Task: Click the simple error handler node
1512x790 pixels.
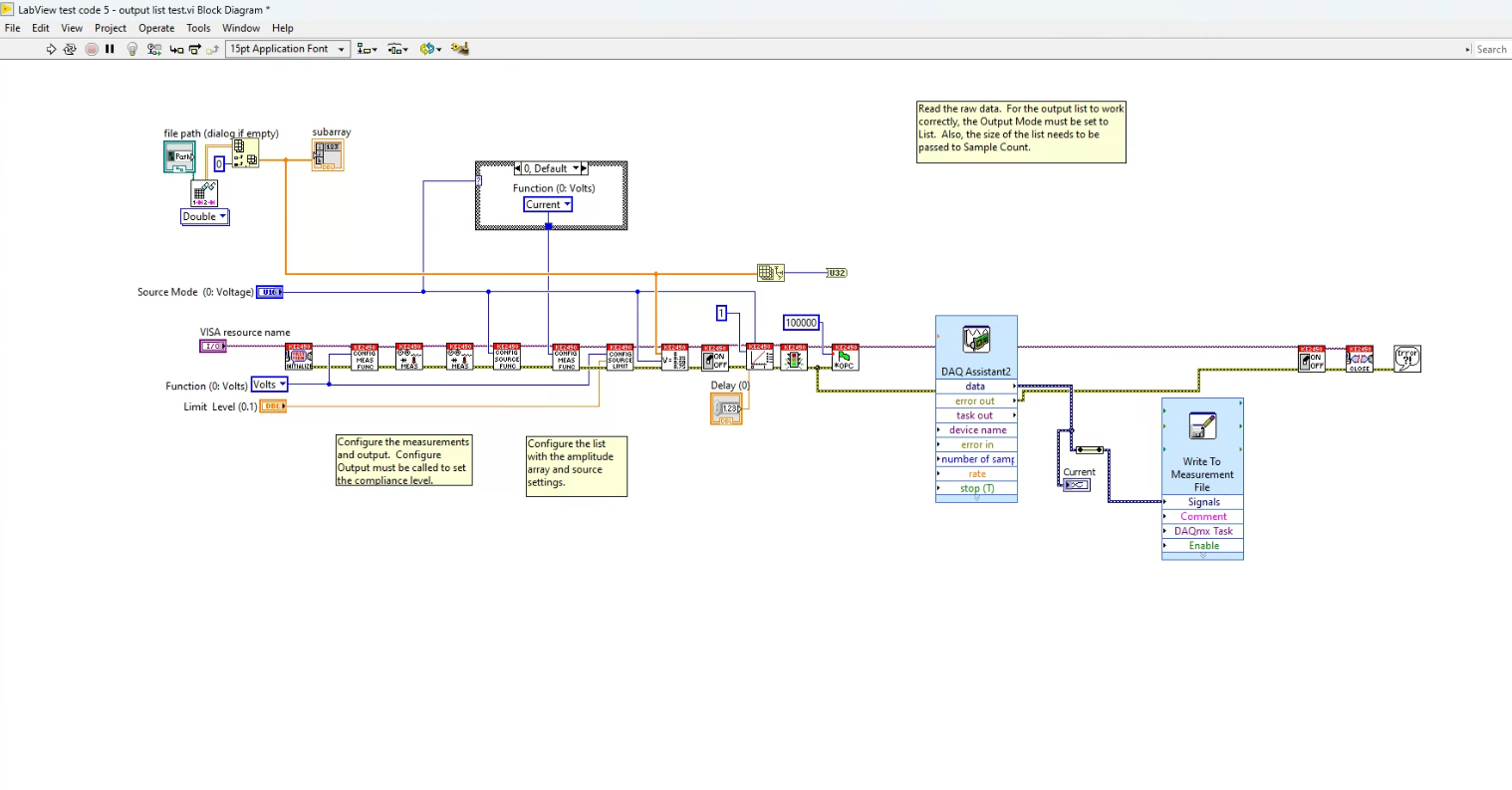Action: 1406,359
